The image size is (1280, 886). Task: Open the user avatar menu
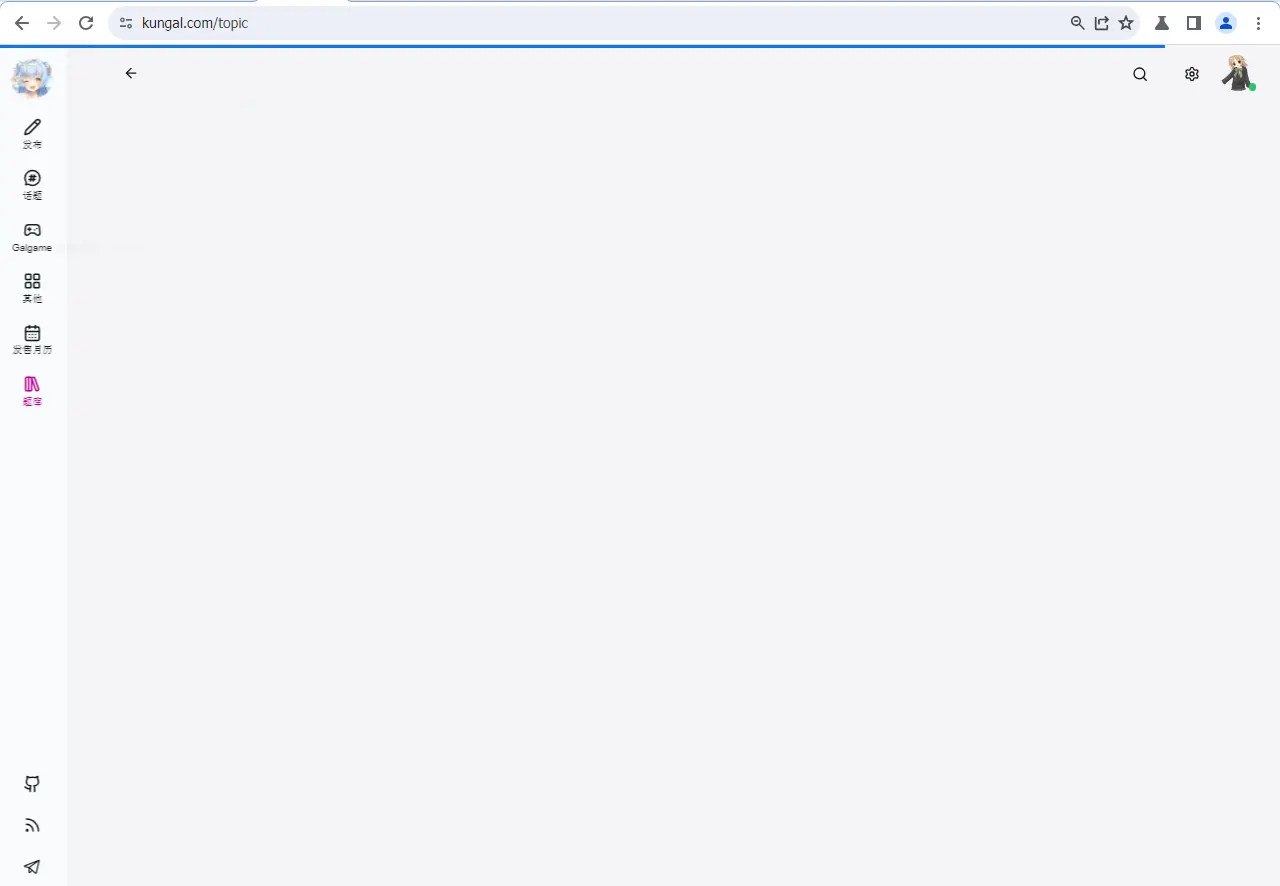pyautogui.click(x=1238, y=73)
